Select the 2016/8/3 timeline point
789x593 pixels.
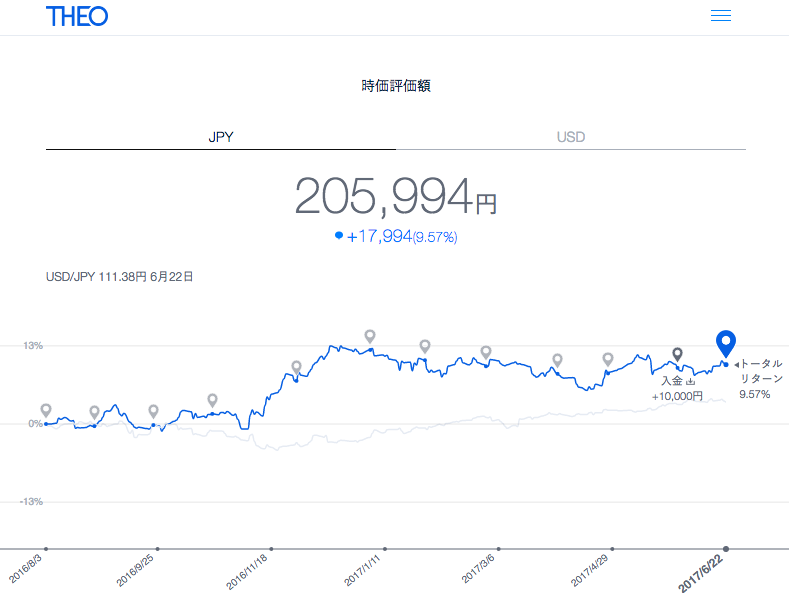click(x=46, y=548)
